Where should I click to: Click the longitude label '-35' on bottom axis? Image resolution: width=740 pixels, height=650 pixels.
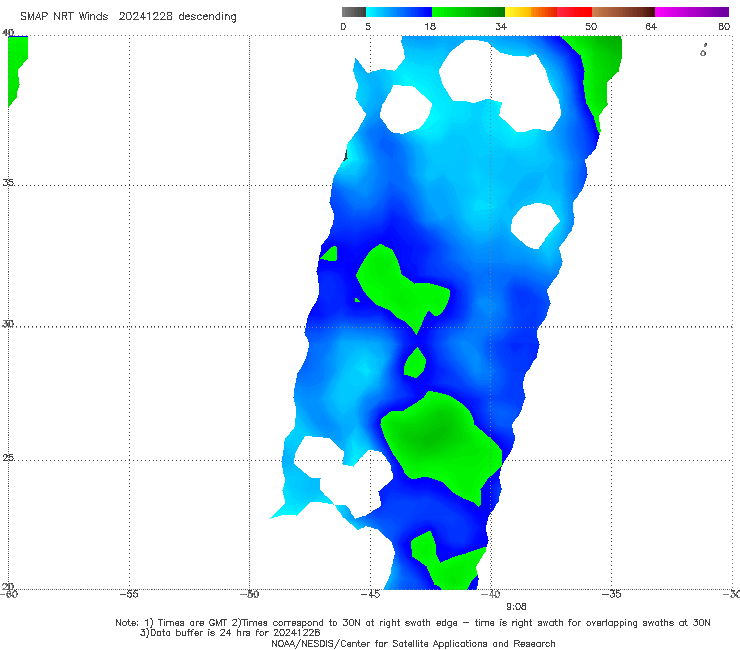coord(611,594)
